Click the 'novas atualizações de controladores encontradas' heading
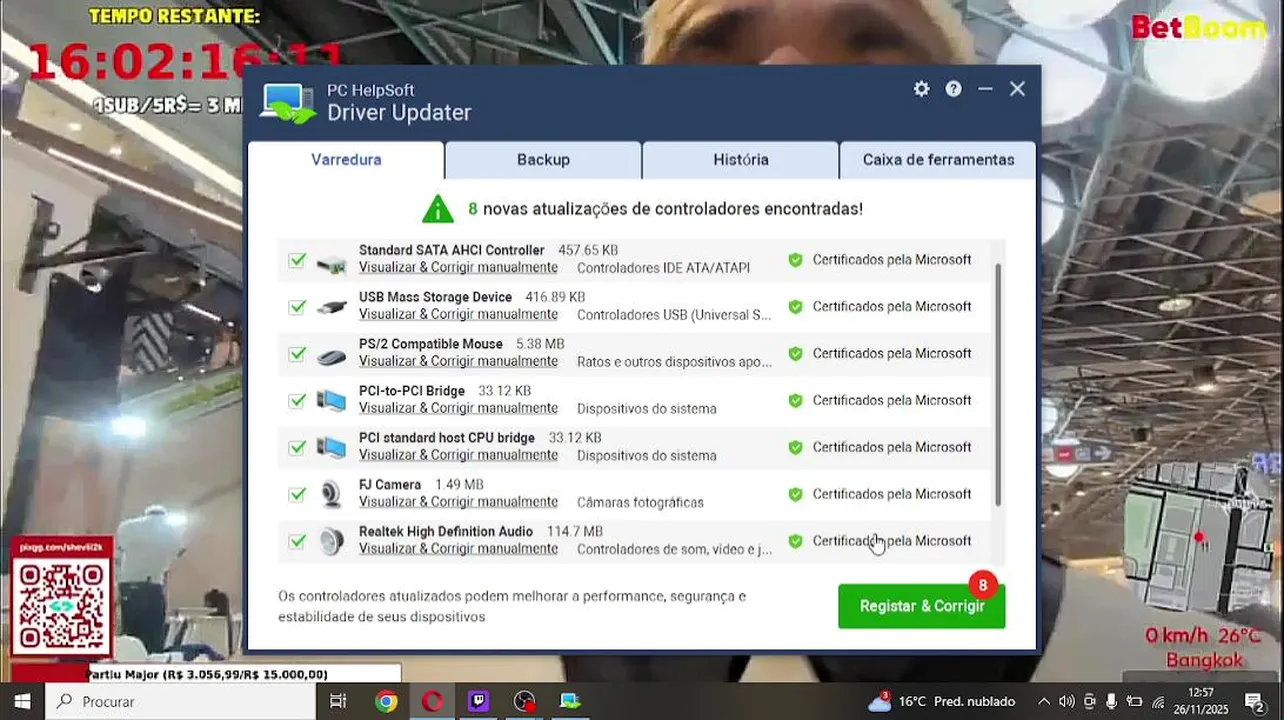This screenshot has height=720, width=1284. (672, 209)
